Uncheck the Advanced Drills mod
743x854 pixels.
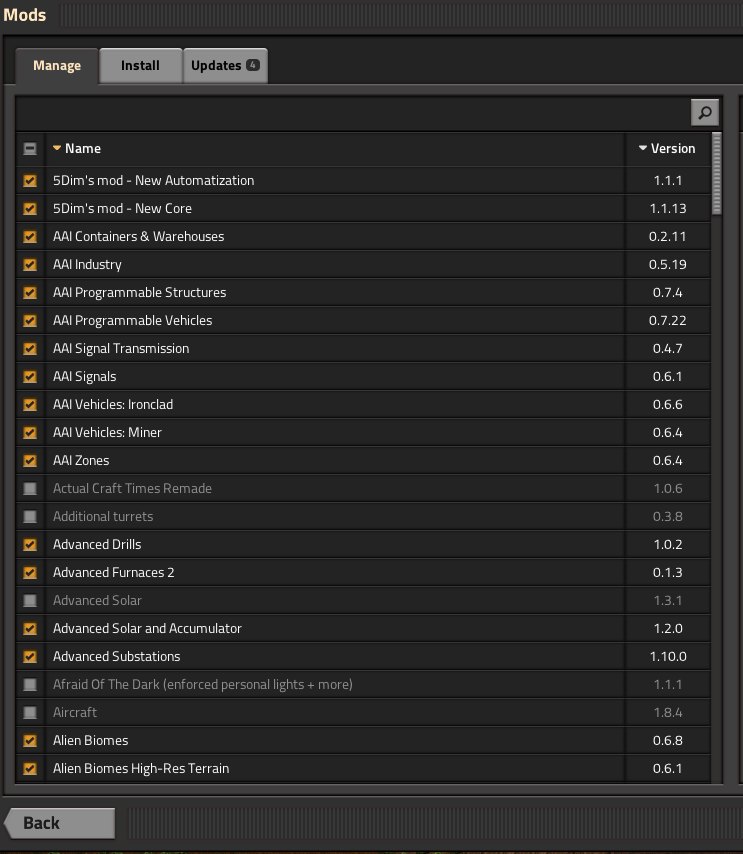(x=30, y=545)
